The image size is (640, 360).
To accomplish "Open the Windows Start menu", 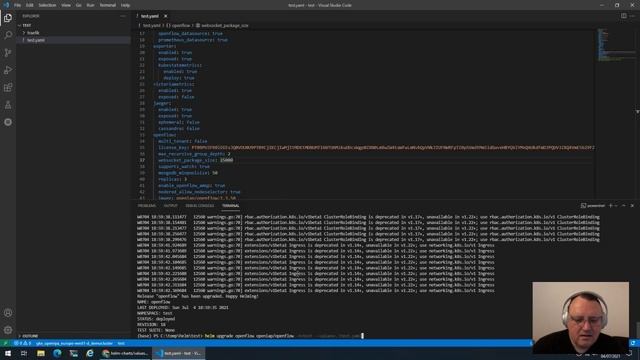I will click(8, 353).
